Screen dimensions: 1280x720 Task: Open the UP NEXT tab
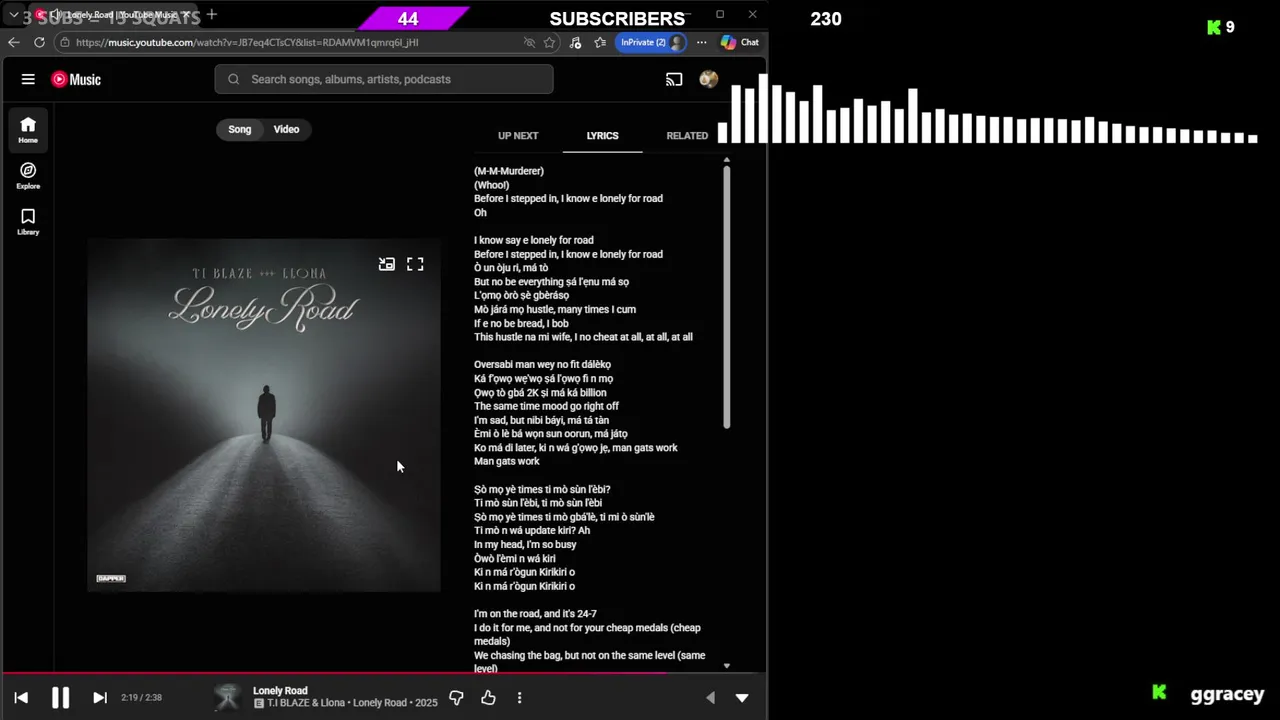pos(518,135)
